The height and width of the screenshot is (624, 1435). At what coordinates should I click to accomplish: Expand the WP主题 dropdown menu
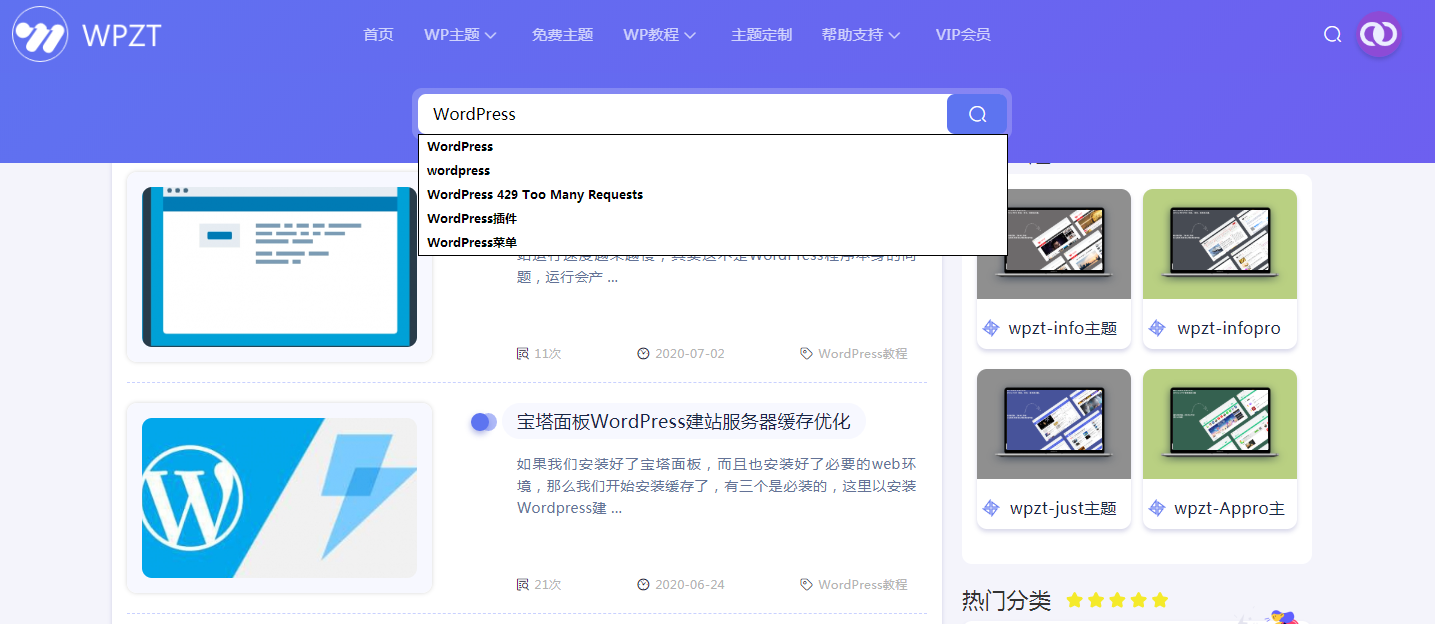pos(460,35)
